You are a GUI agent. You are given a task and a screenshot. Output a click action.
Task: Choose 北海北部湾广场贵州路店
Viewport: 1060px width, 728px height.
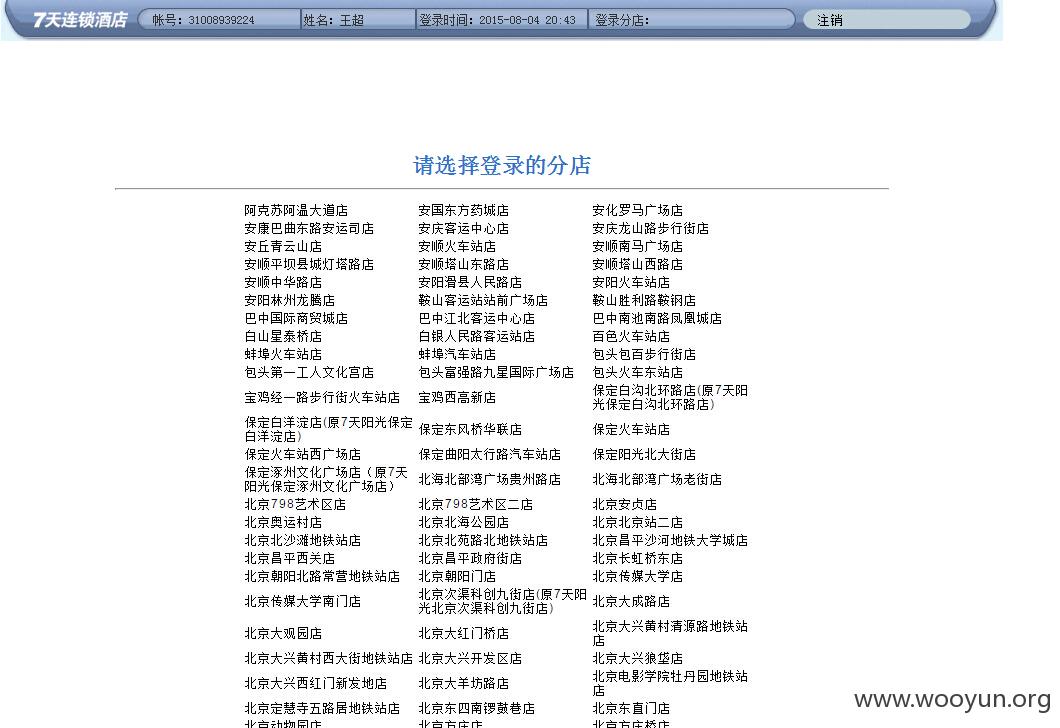pyautogui.click(x=489, y=479)
